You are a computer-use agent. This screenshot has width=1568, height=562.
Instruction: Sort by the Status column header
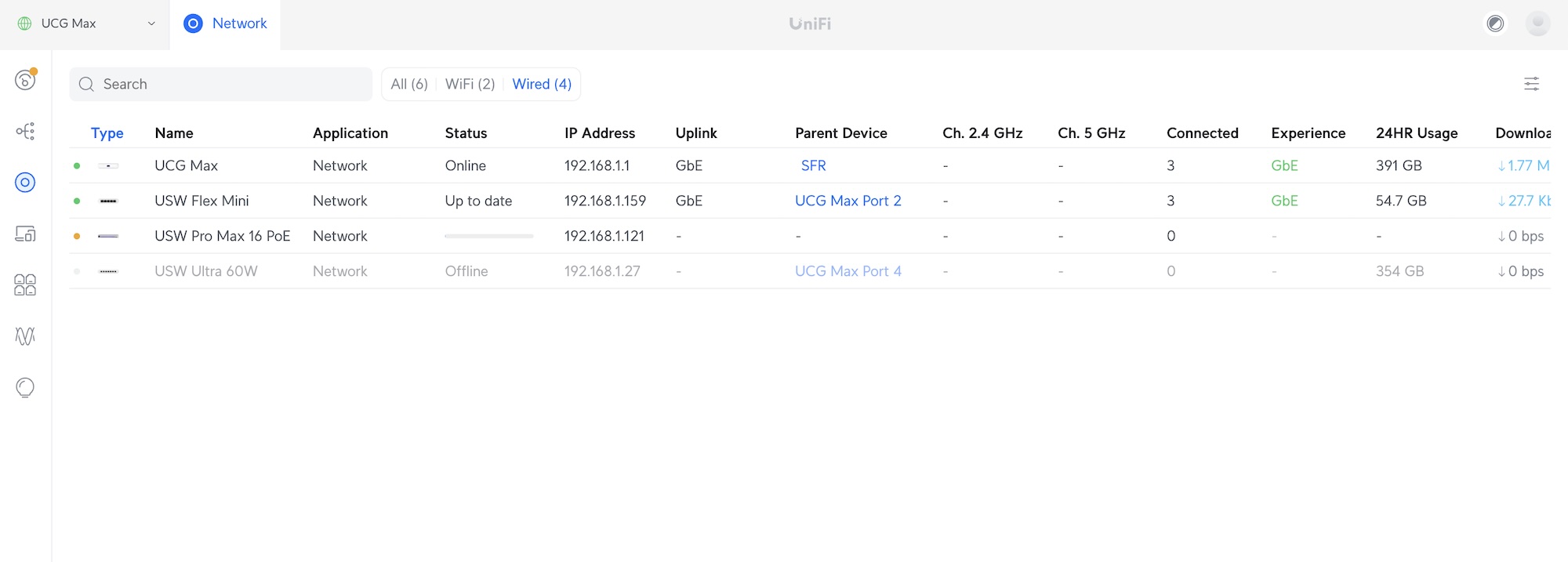click(466, 133)
